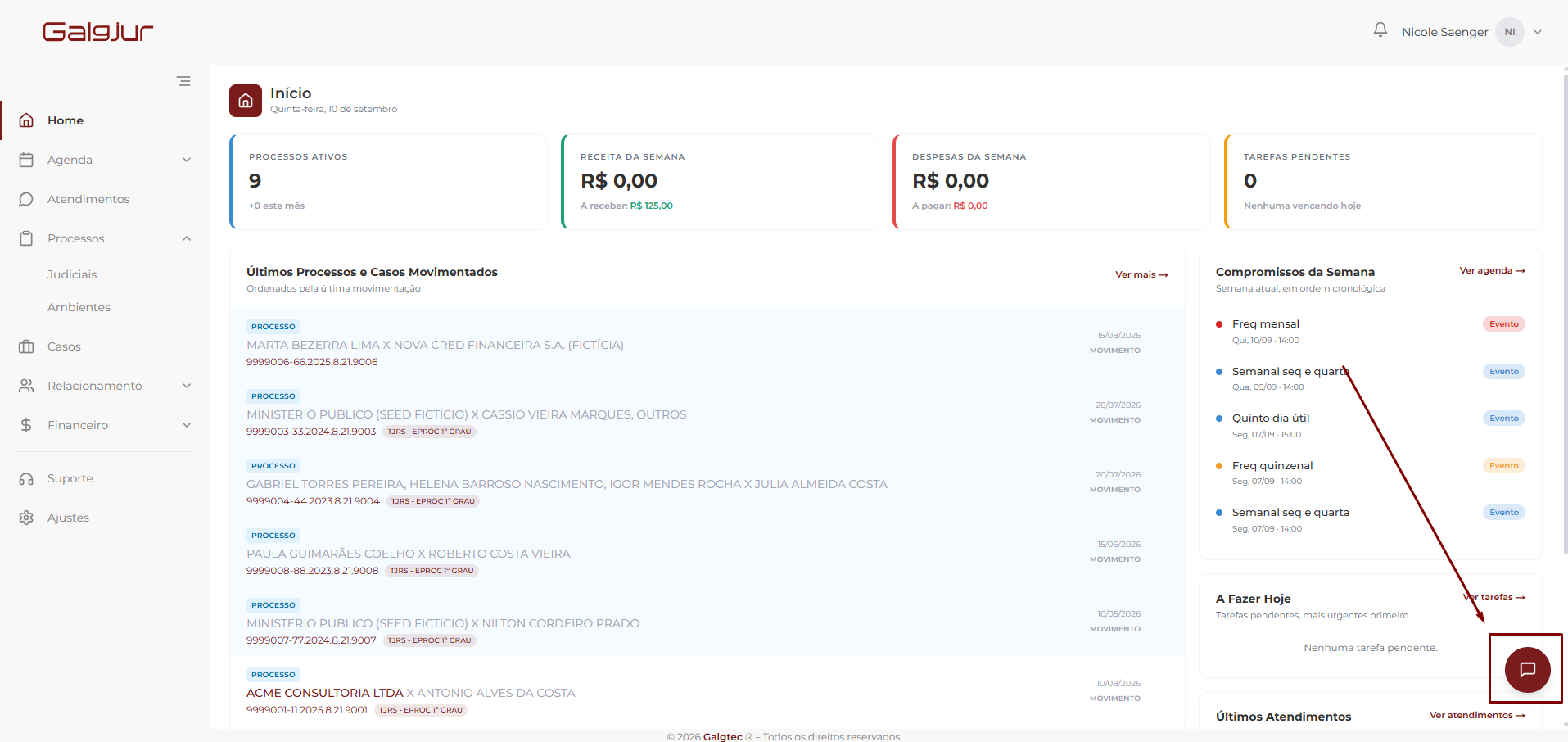
Task: Click the Suporte headset icon
Action: pos(26,478)
